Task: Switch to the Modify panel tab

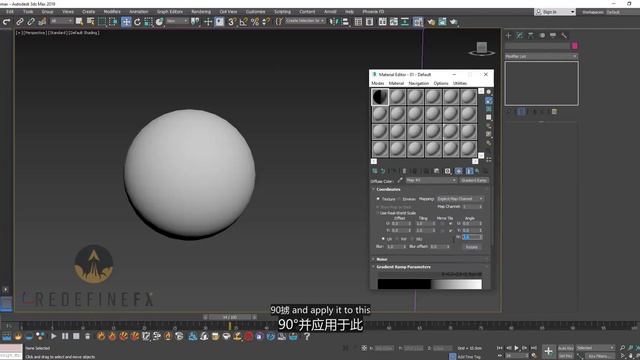Action: 520,36
